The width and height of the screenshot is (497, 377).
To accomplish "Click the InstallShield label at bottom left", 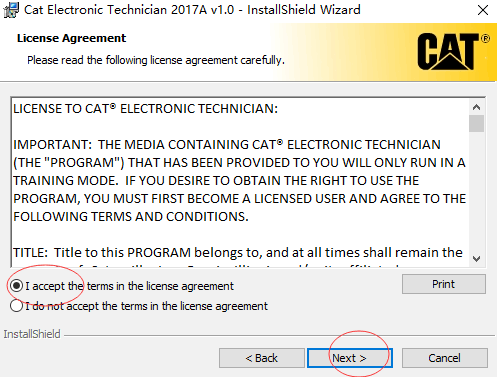I will [32, 334].
